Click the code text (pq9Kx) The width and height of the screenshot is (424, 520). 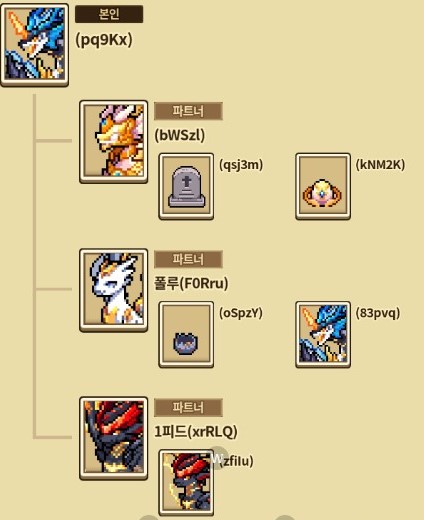tap(104, 40)
